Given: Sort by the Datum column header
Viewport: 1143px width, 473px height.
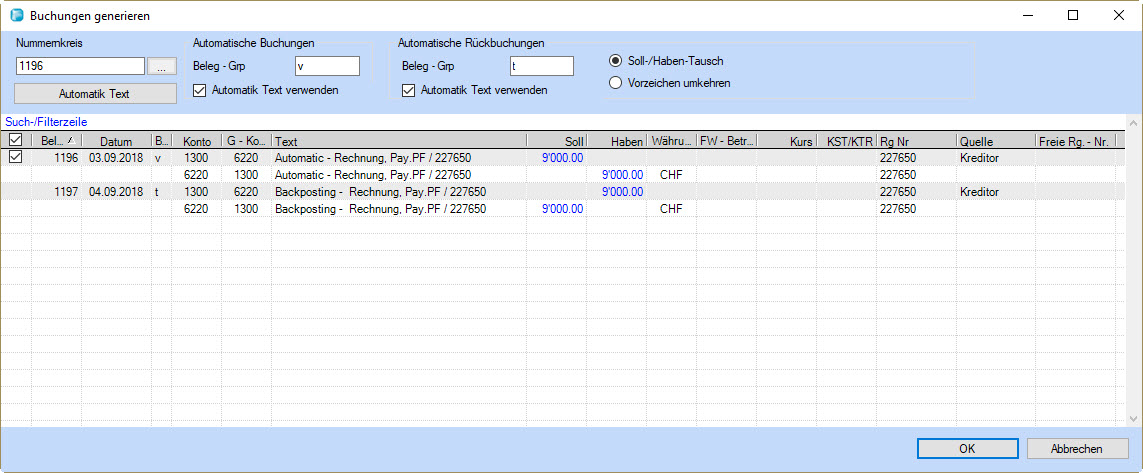Looking at the screenshot, I should [x=116, y=142].
